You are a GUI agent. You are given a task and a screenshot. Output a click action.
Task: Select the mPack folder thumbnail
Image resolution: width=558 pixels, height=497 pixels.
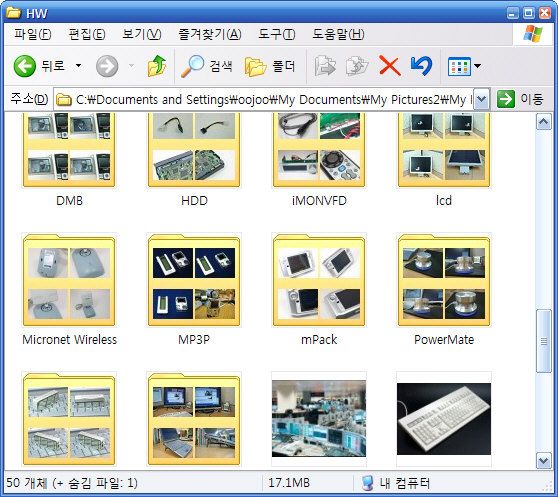tap(319, 280)
